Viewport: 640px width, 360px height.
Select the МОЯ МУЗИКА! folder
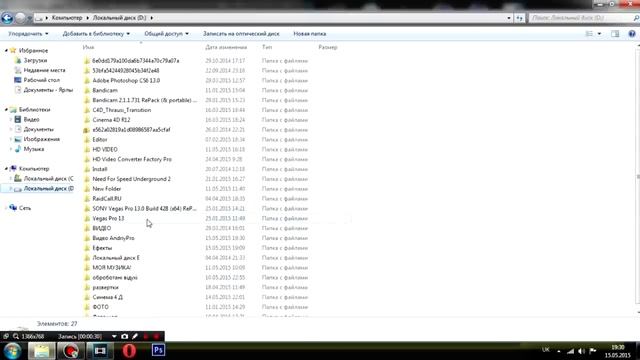click(111, 268)
